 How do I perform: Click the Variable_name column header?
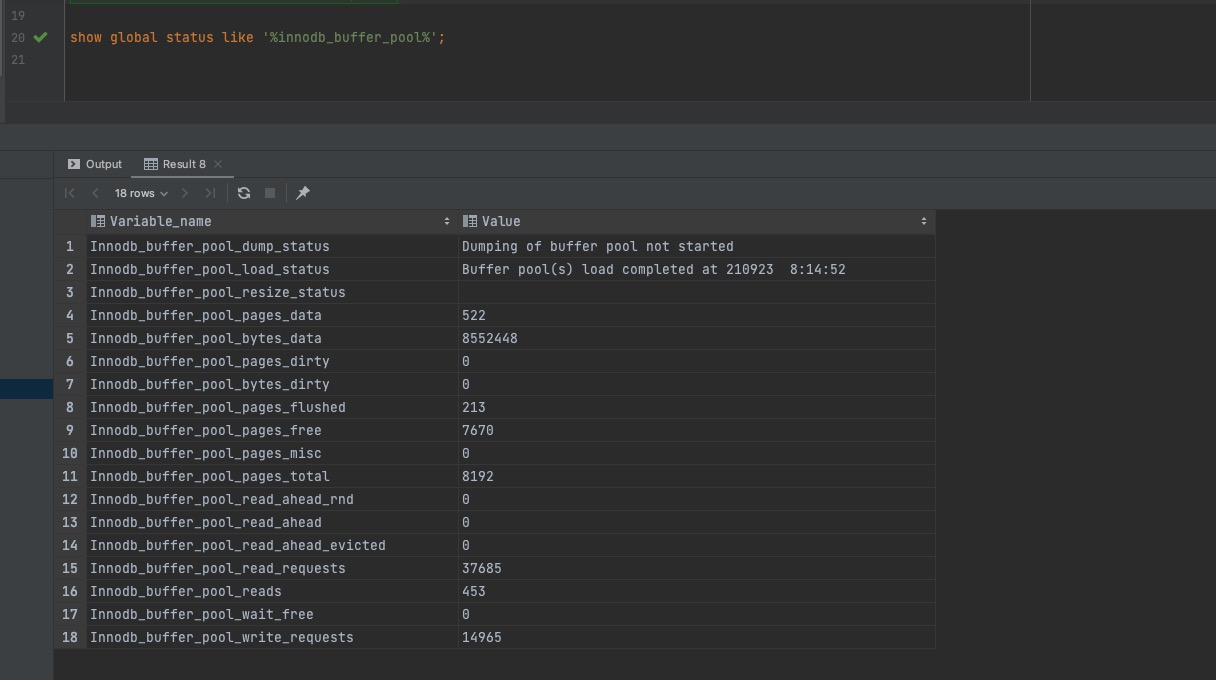point(160,221)
